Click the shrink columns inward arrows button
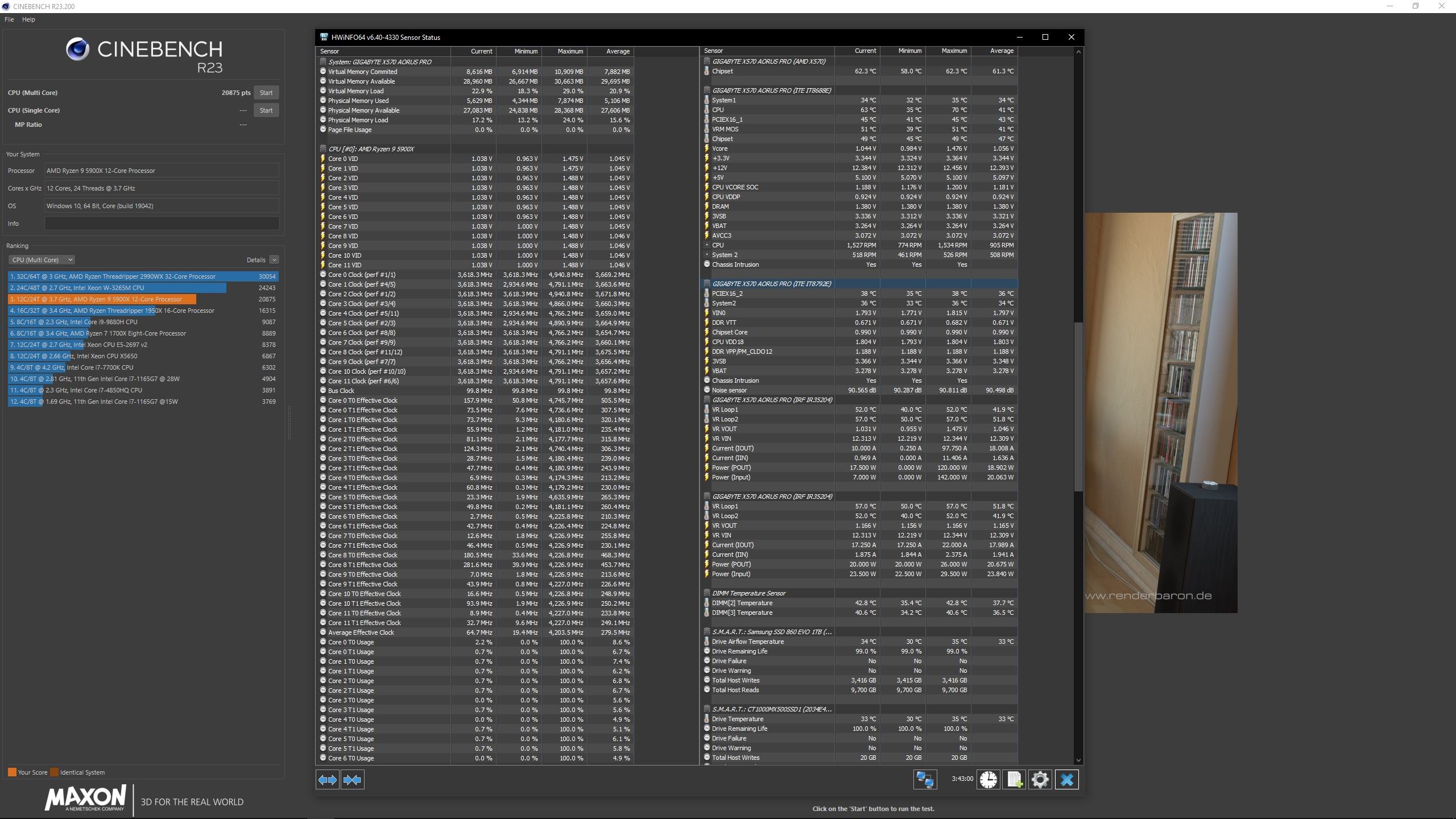 (x=352, y=780)
